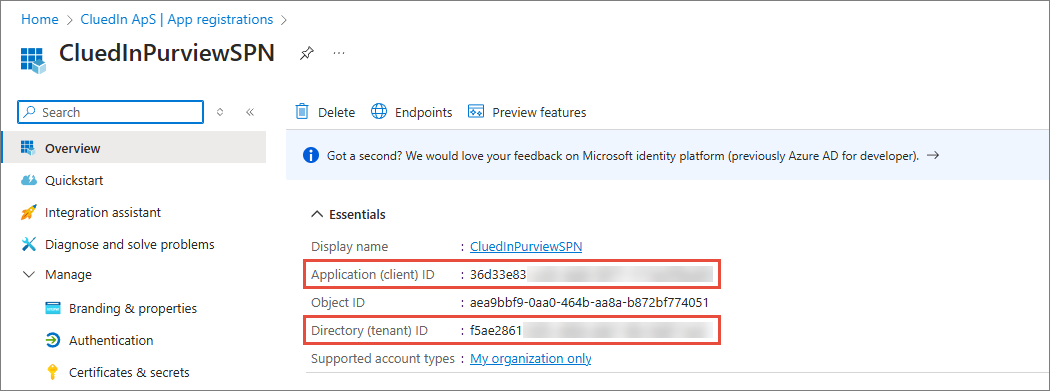Click the Quickstart cloud icon

[28, 181]
